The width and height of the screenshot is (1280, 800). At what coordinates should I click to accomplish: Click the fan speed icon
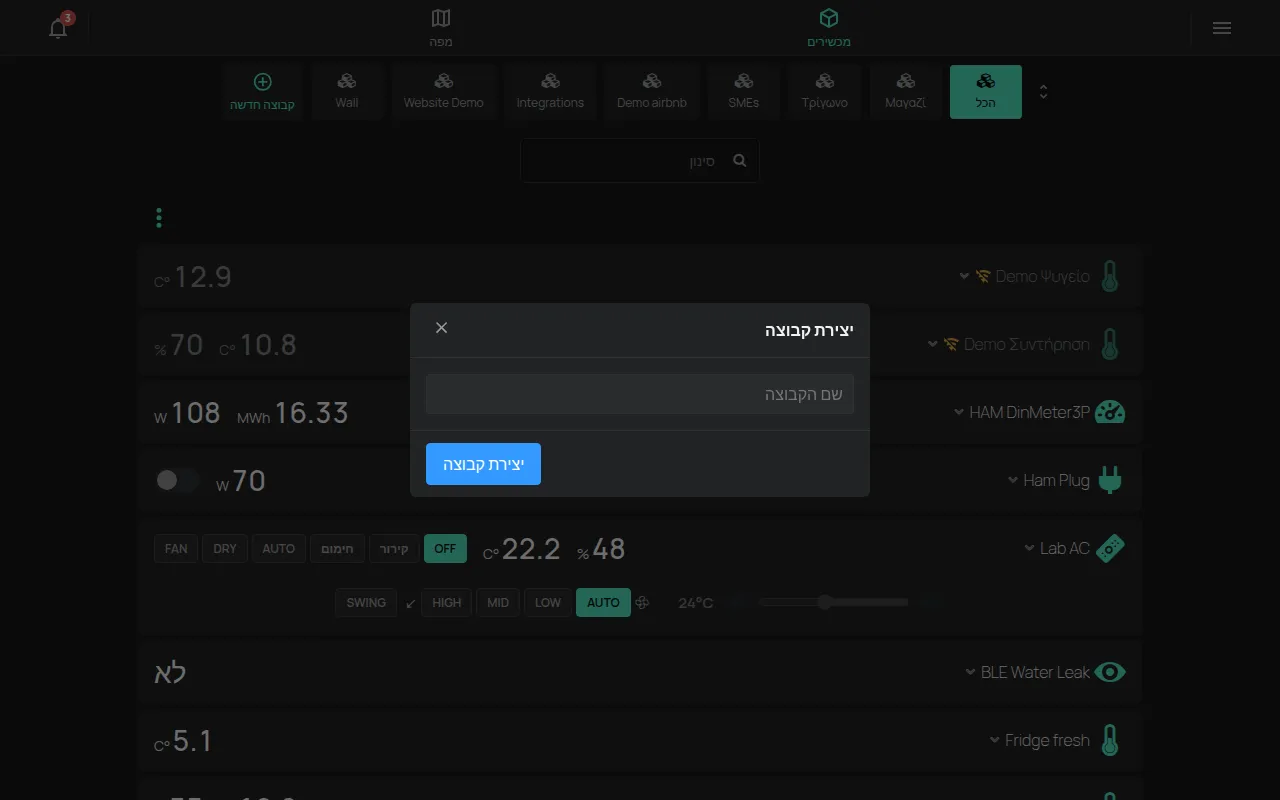(643, 602)
